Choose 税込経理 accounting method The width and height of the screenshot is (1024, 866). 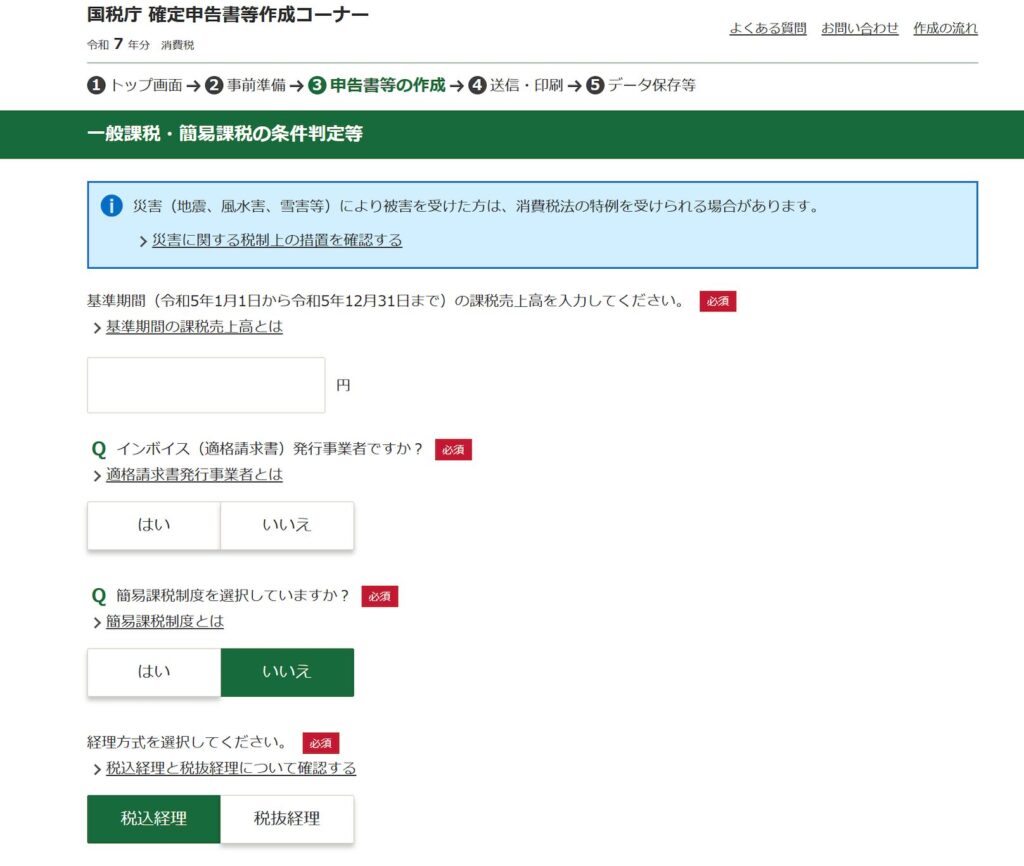pos(154,819)
